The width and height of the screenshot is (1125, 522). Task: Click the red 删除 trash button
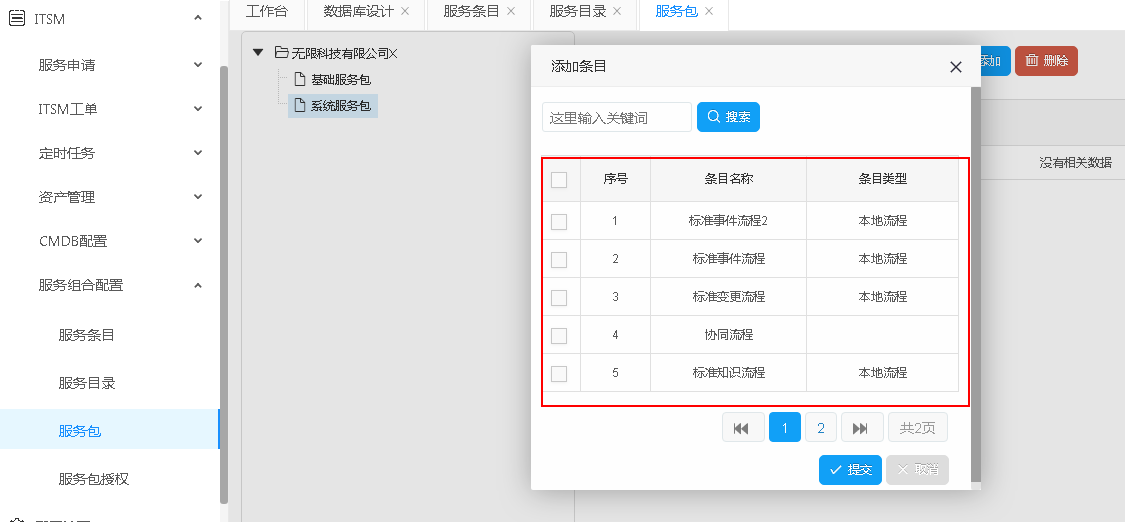coord(1046,61)
